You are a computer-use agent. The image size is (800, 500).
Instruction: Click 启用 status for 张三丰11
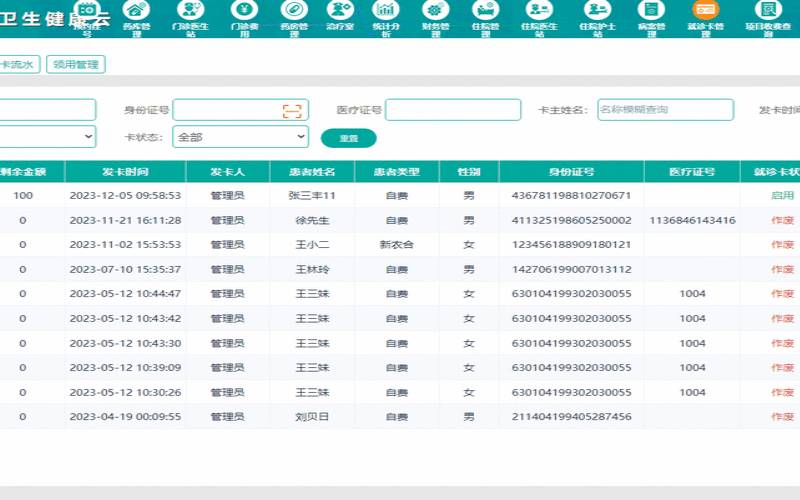pos(781,196)
